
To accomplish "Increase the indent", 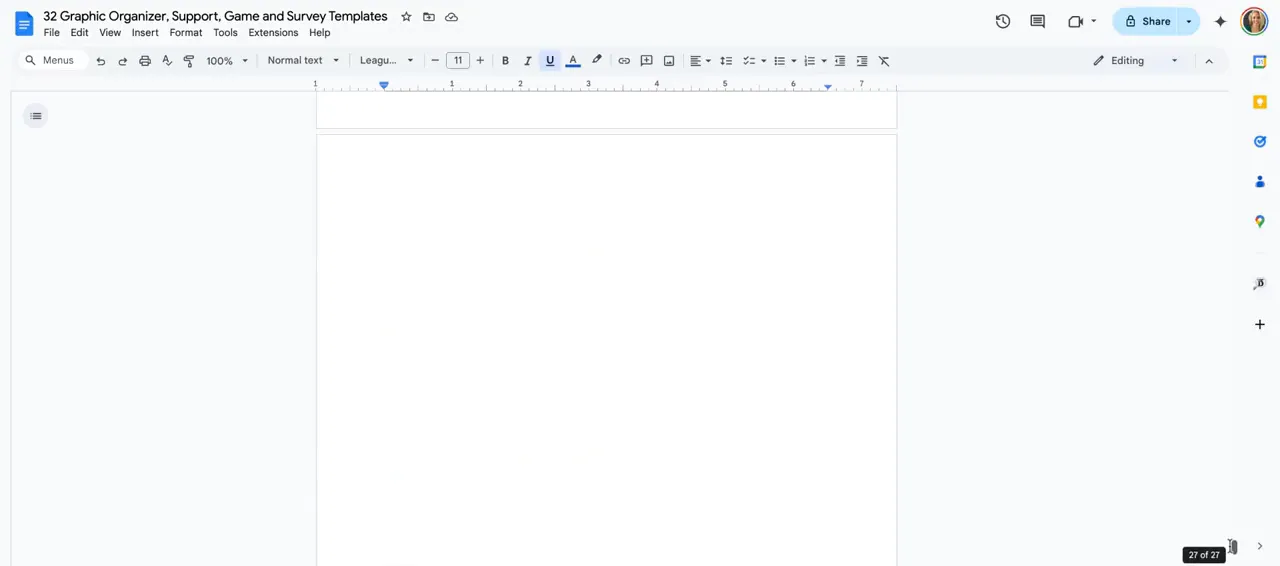I will (862, 61).
